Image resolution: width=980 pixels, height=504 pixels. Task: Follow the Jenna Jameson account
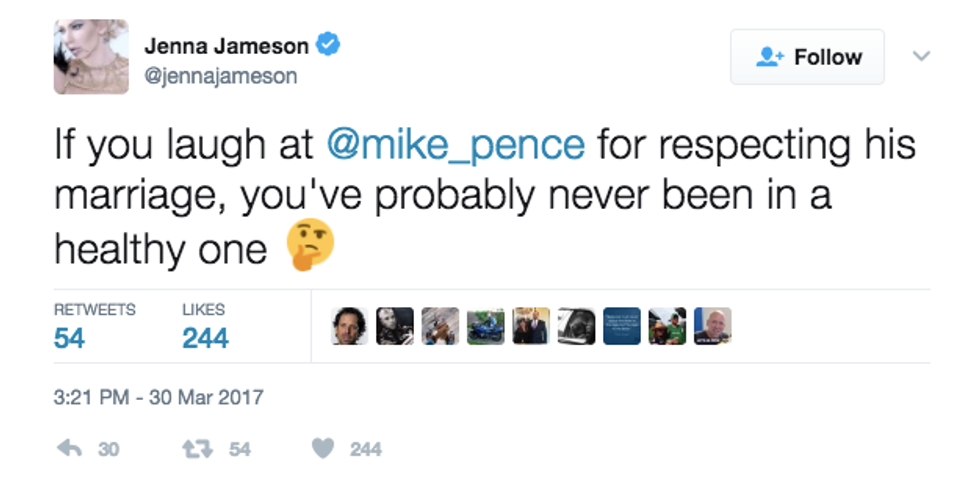(x=807, y=57)
